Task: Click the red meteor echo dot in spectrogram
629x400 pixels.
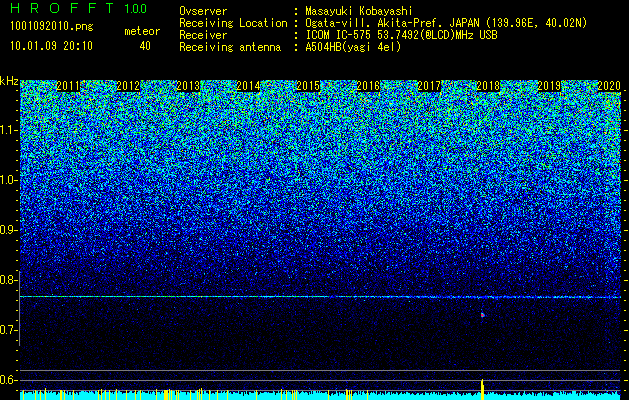Action: [483, 315]
